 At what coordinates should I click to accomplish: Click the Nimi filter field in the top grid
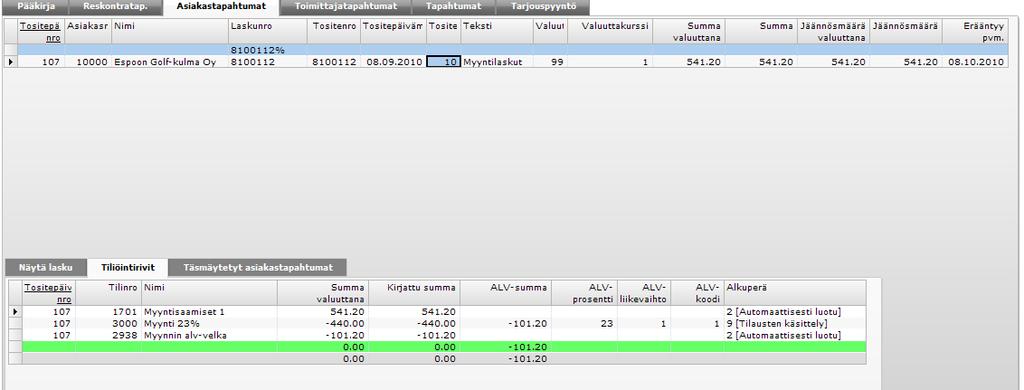[170, 50]
